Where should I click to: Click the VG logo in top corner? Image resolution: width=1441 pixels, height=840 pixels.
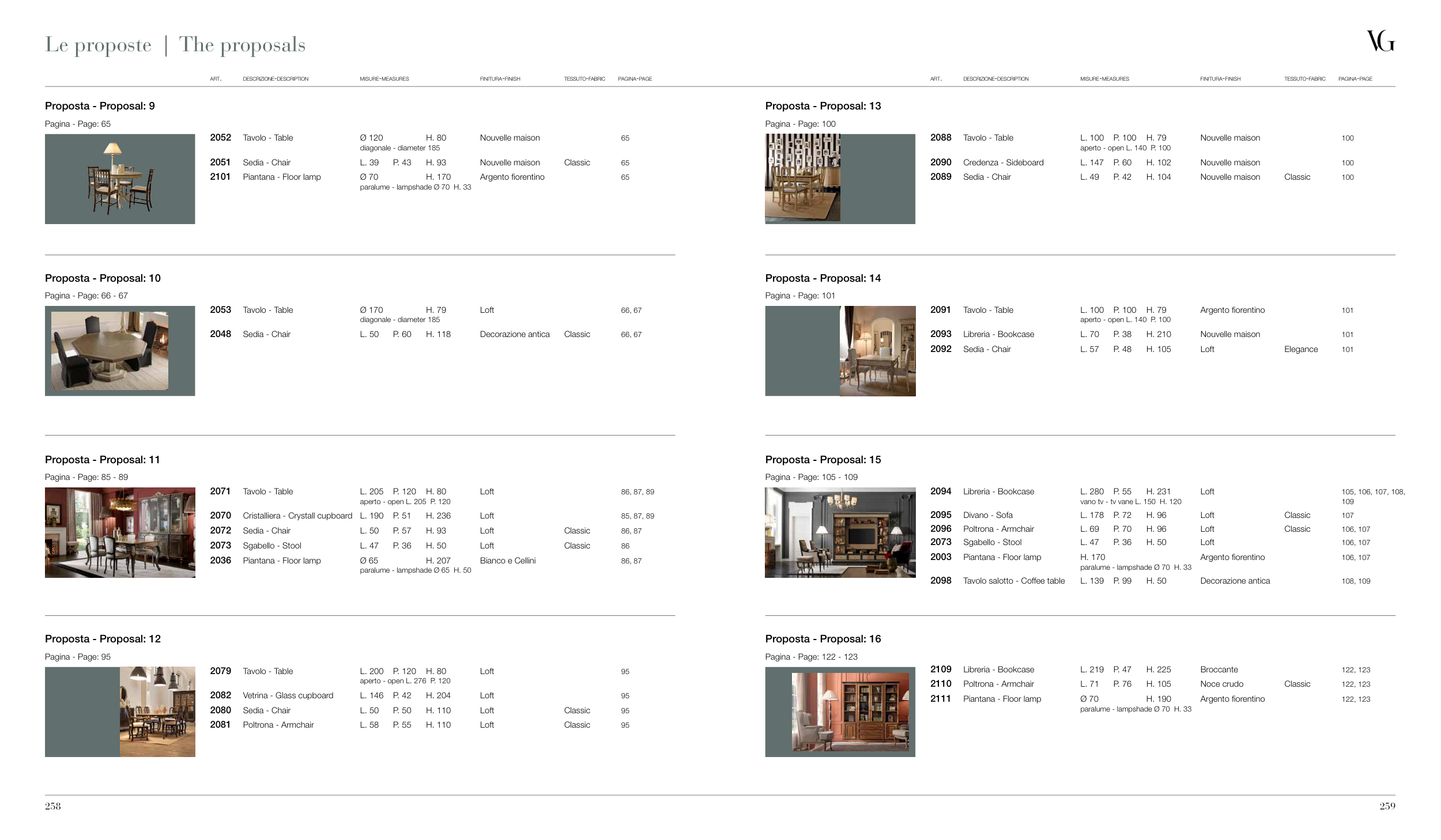coord(1380,41)
